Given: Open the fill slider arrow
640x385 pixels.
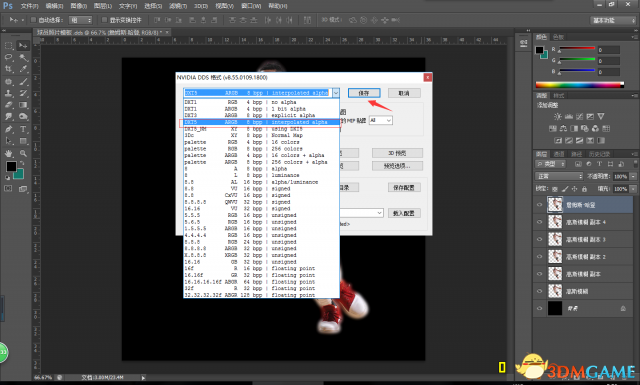Looking at the screenshot, I should (633, 189).
